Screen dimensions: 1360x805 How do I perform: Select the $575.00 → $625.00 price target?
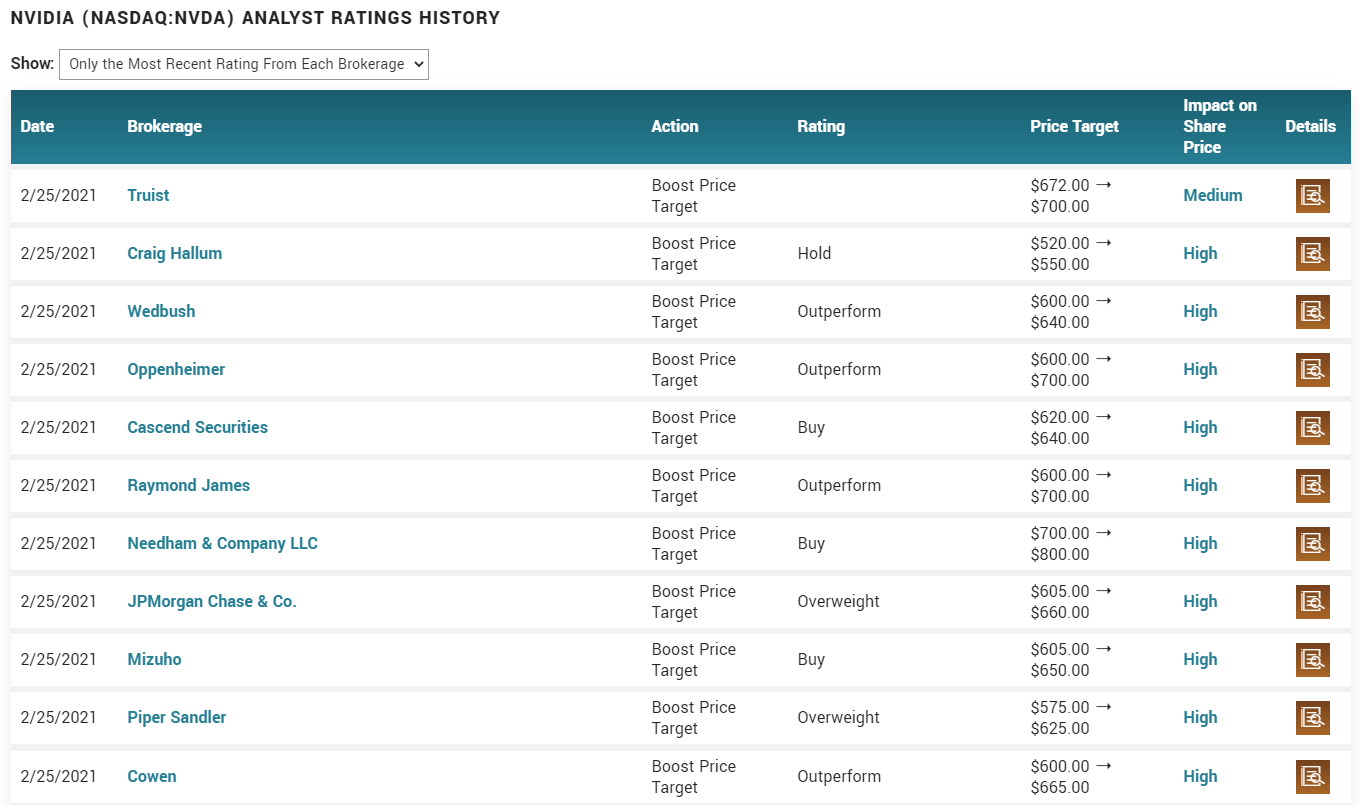tap(1071, 718)
